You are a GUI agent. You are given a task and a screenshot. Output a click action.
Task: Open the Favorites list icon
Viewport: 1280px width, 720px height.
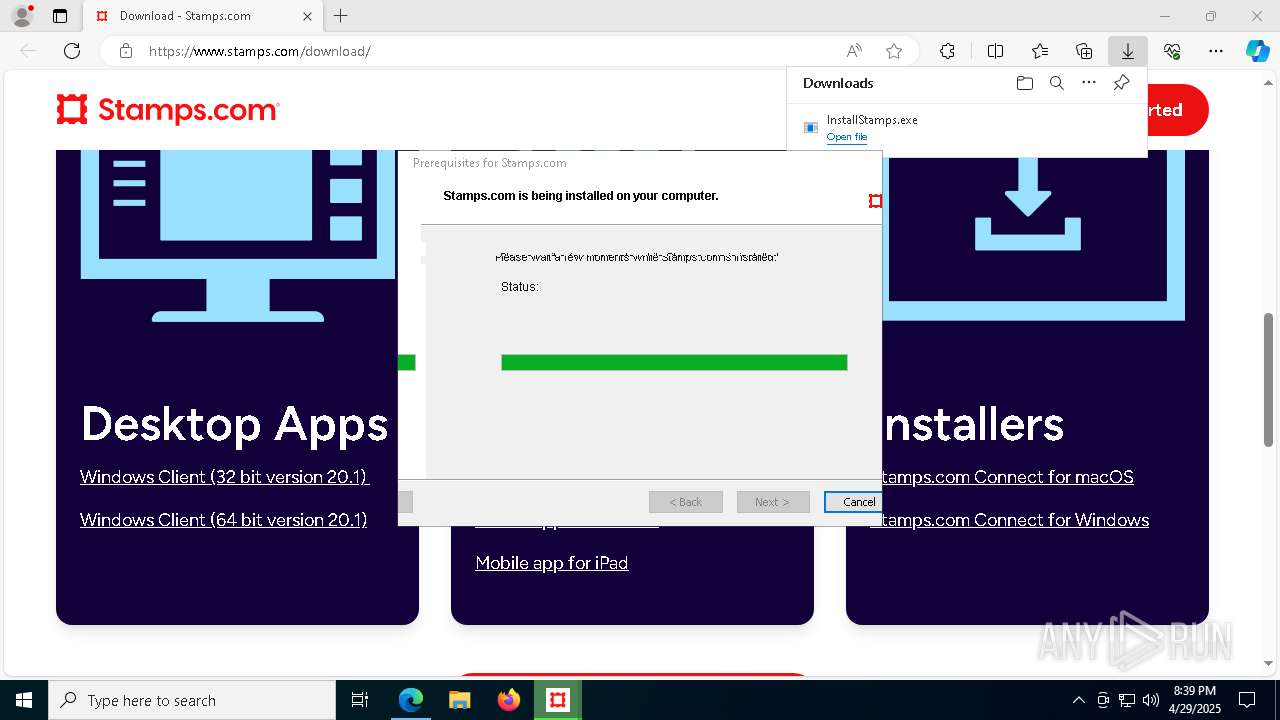[x=1040, y=51]
